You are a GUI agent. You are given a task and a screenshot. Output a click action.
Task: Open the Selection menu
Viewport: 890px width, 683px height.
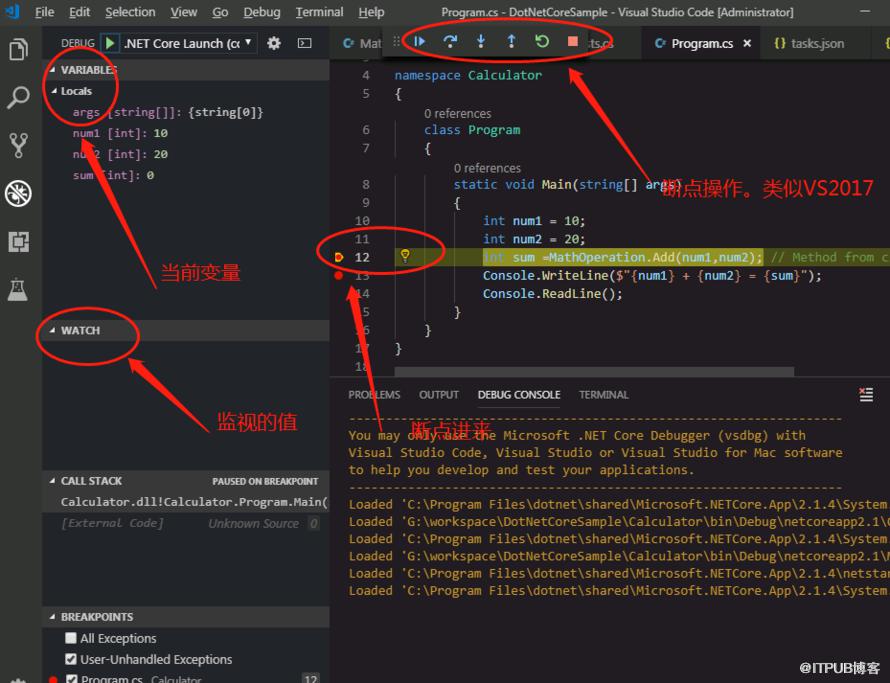tap(130, 12)
